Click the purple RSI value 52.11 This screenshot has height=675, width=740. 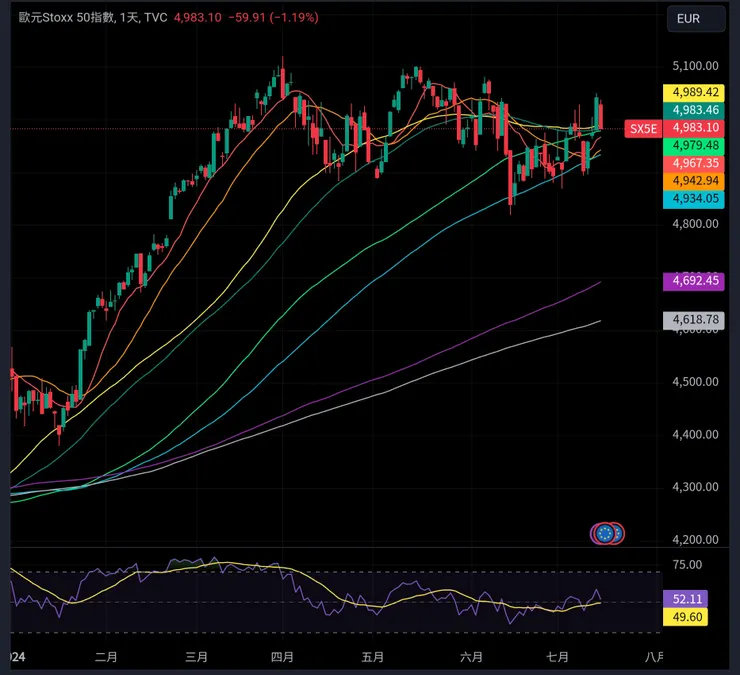click(x=686, y=599)
